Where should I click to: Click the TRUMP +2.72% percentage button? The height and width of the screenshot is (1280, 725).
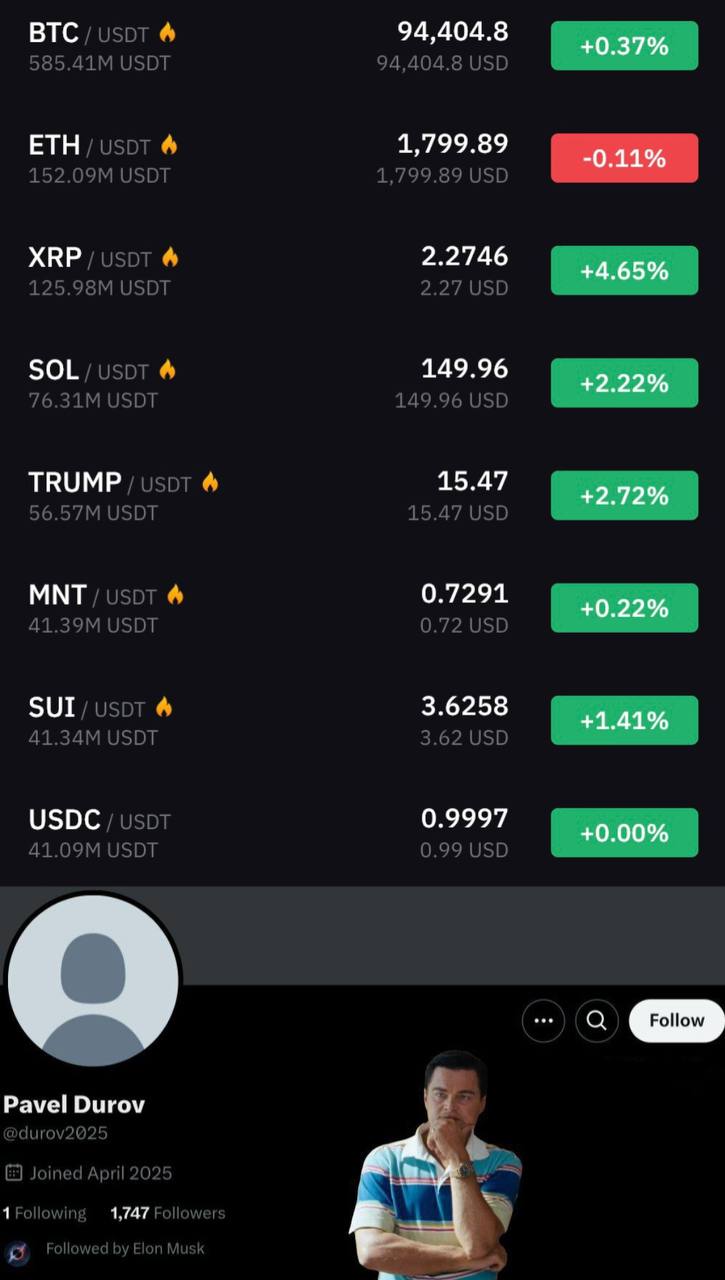coord(624,496)
